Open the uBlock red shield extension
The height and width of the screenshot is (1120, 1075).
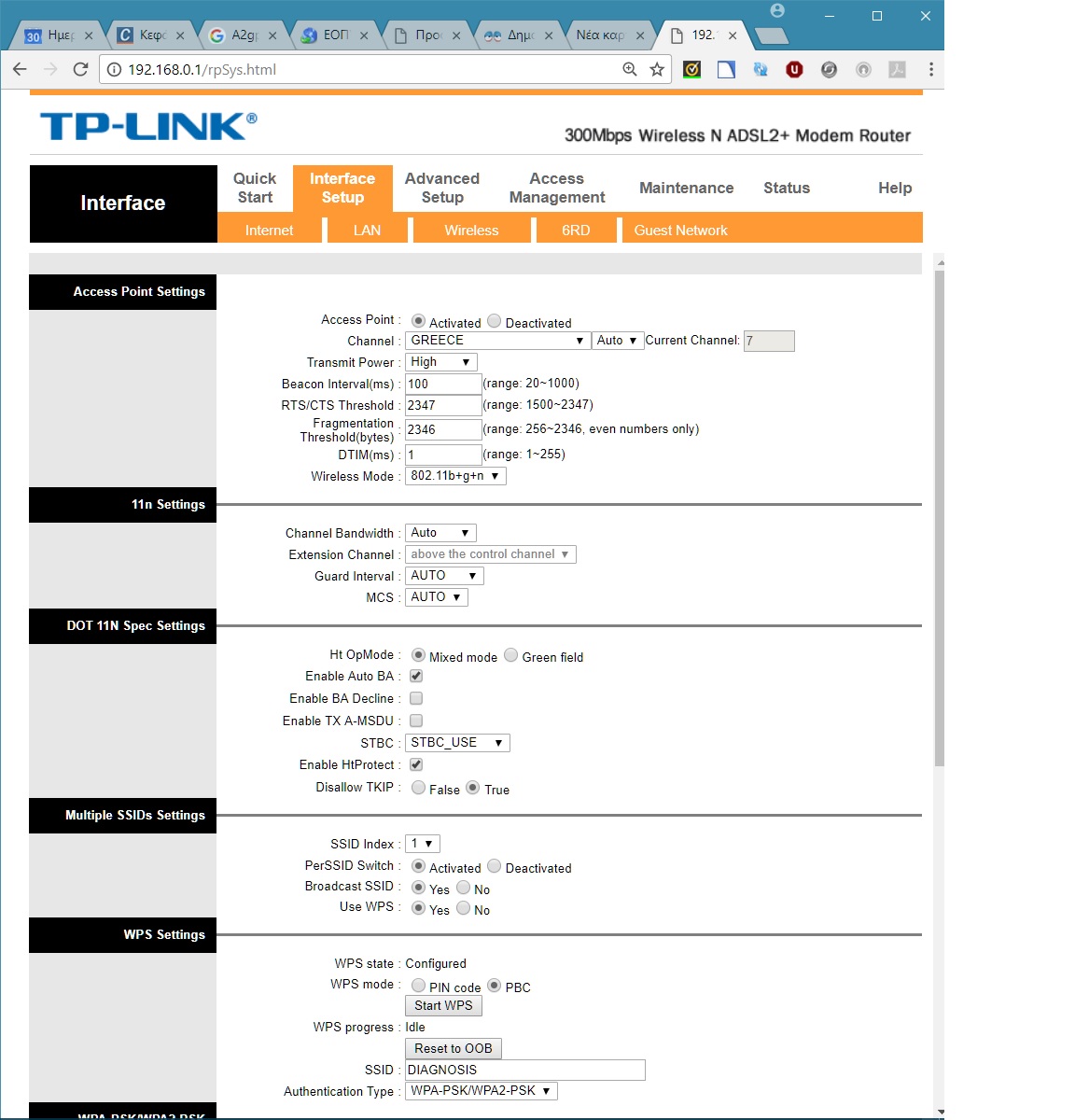pyautogui.click(x=794, y=69)
